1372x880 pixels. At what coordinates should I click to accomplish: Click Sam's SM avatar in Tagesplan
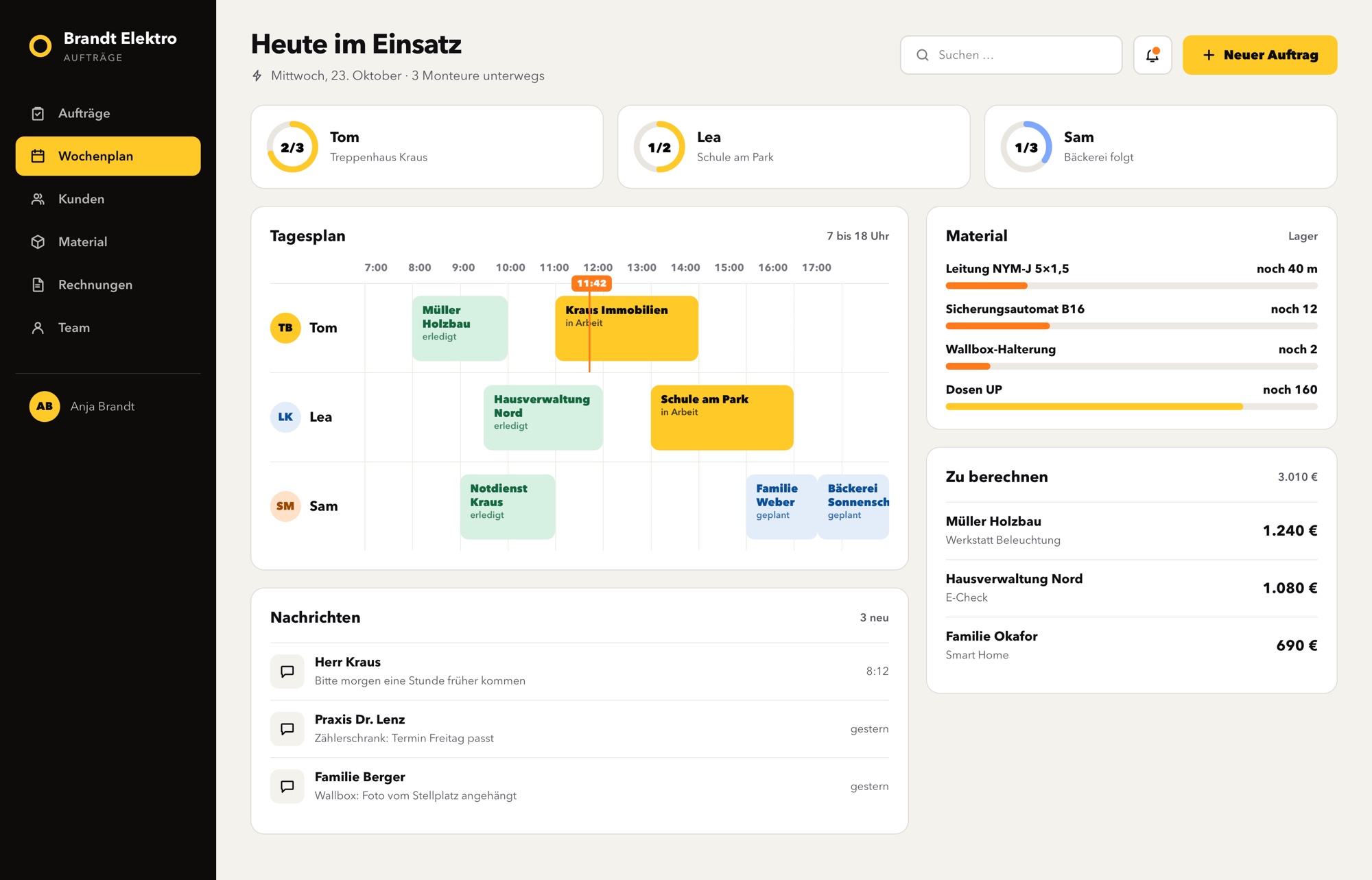click(285, 506)
